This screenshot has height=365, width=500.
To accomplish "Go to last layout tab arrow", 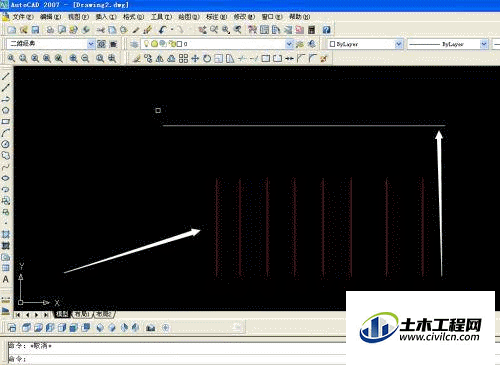I will click(46, 315).
